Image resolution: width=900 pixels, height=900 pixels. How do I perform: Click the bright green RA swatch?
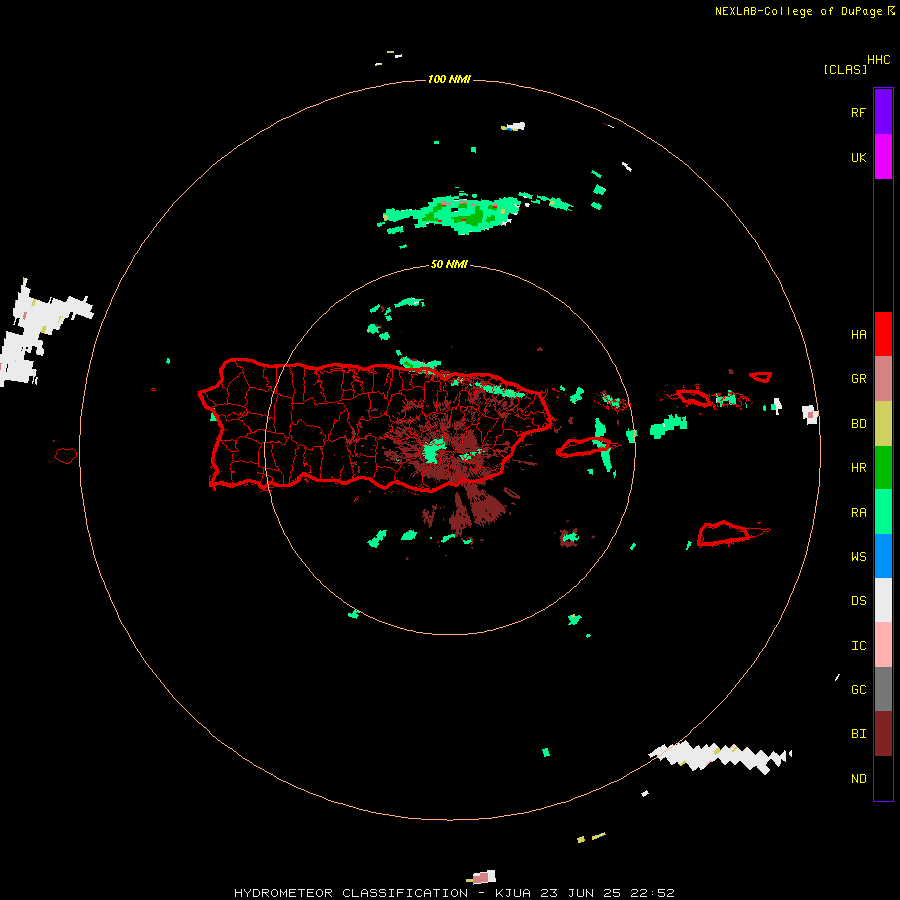(x=883, y=512)
